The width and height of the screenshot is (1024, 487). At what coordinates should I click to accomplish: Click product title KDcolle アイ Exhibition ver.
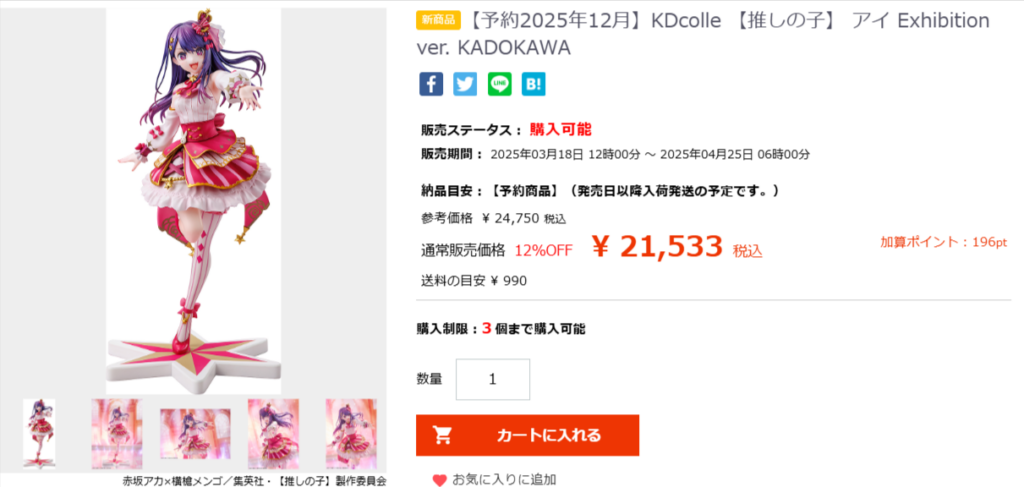pos(703,34)
